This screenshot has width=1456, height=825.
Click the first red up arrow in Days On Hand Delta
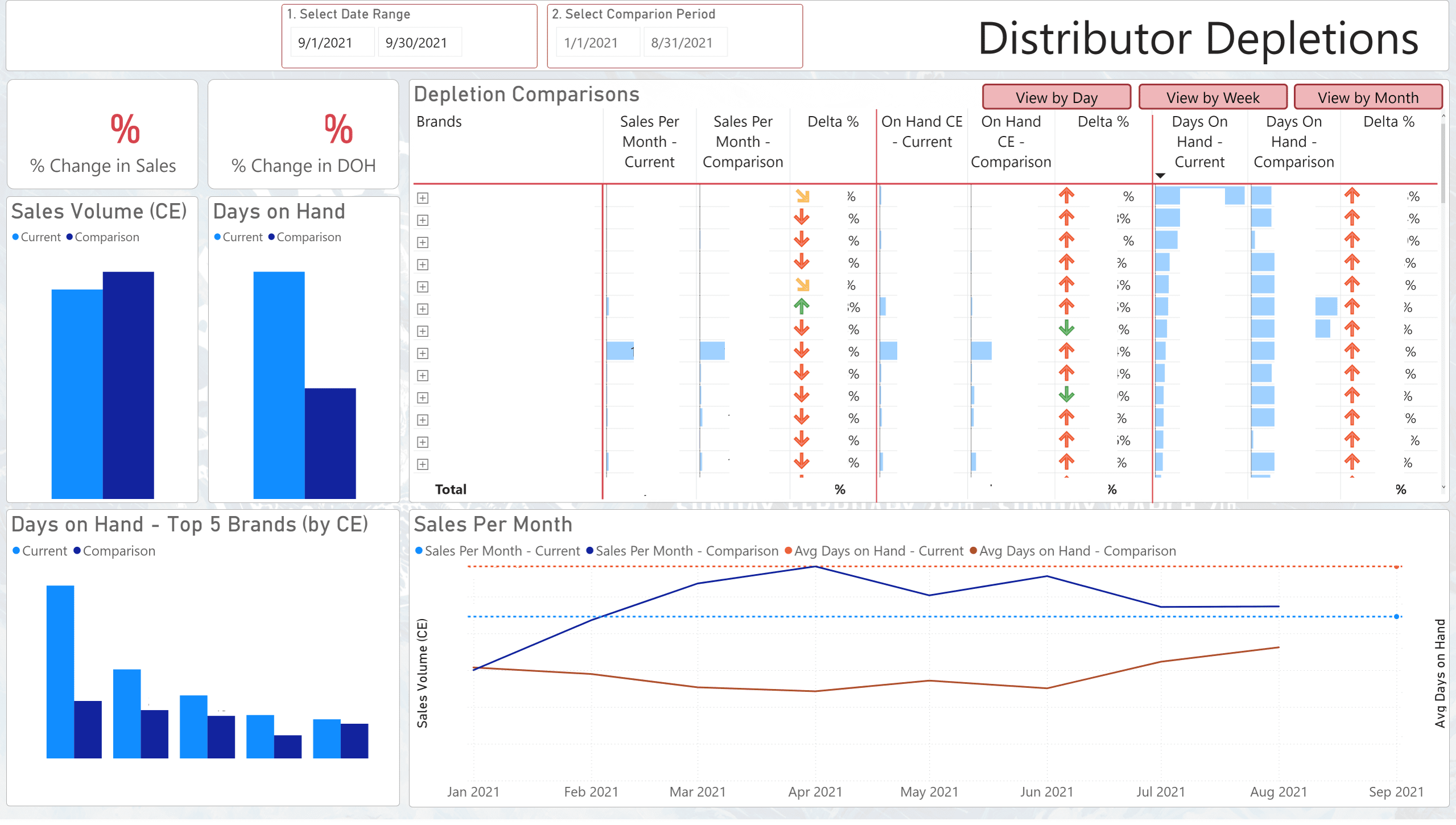(x=1352, y=196)
